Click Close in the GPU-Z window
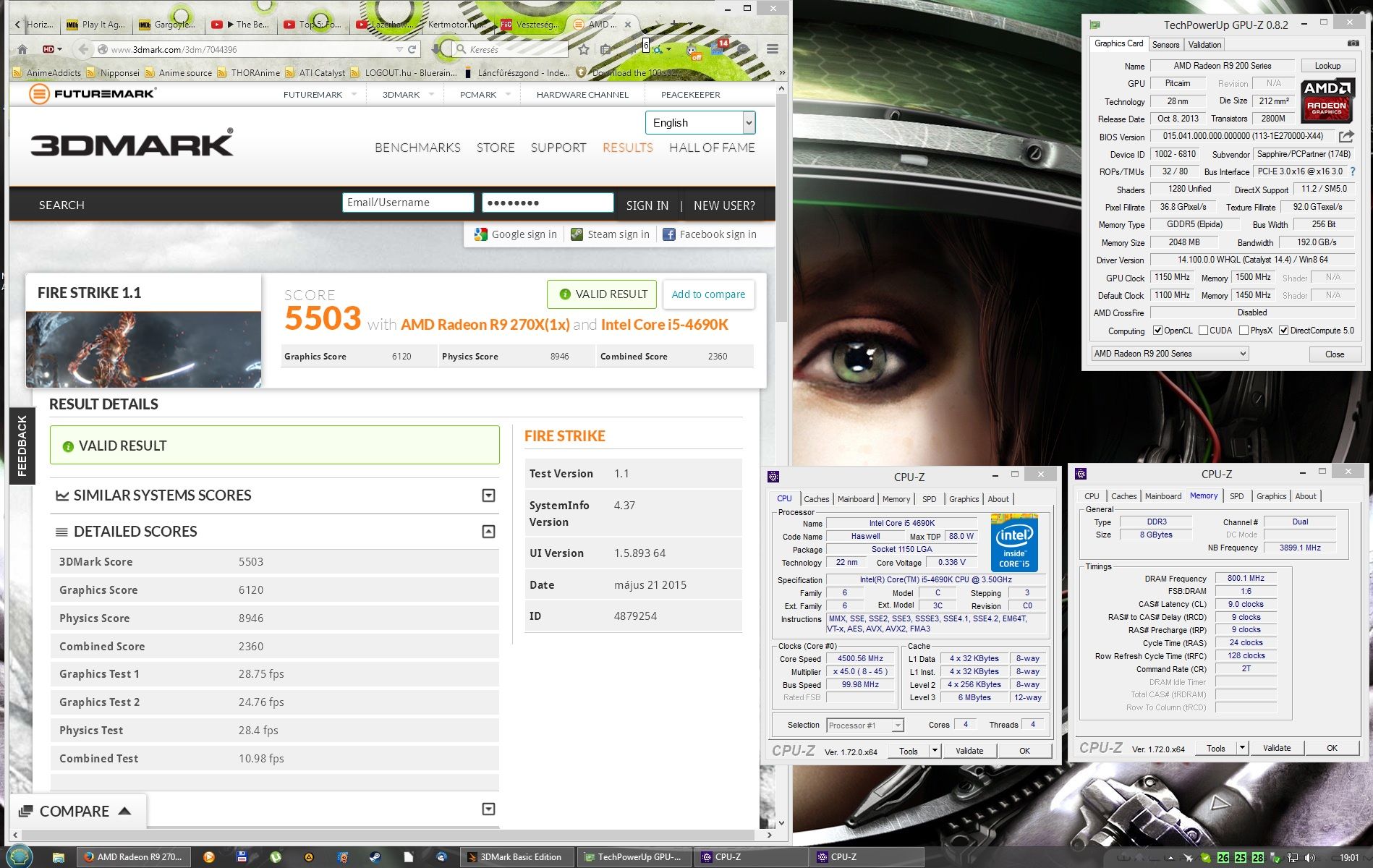Screen dimensions: 1373x868 coord(1335,354)
